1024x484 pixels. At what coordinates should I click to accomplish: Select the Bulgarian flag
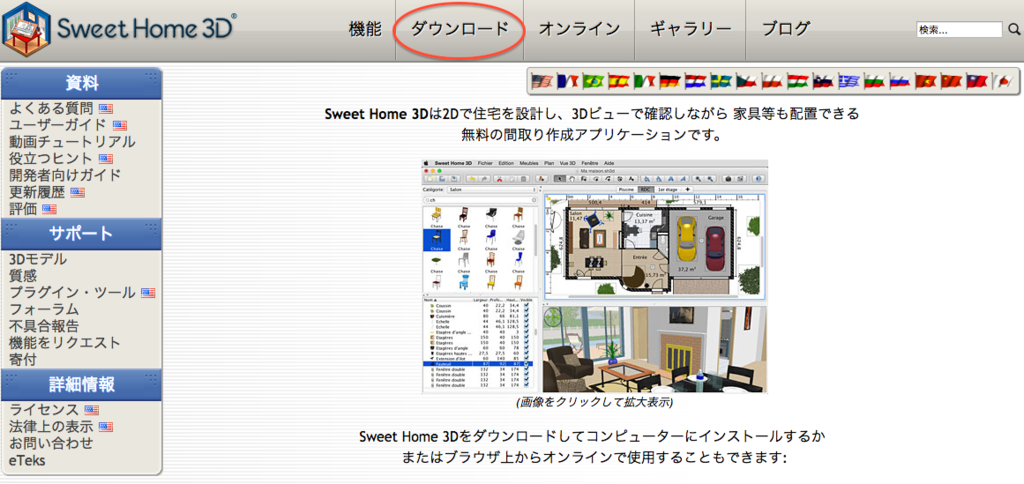[873, 82]
